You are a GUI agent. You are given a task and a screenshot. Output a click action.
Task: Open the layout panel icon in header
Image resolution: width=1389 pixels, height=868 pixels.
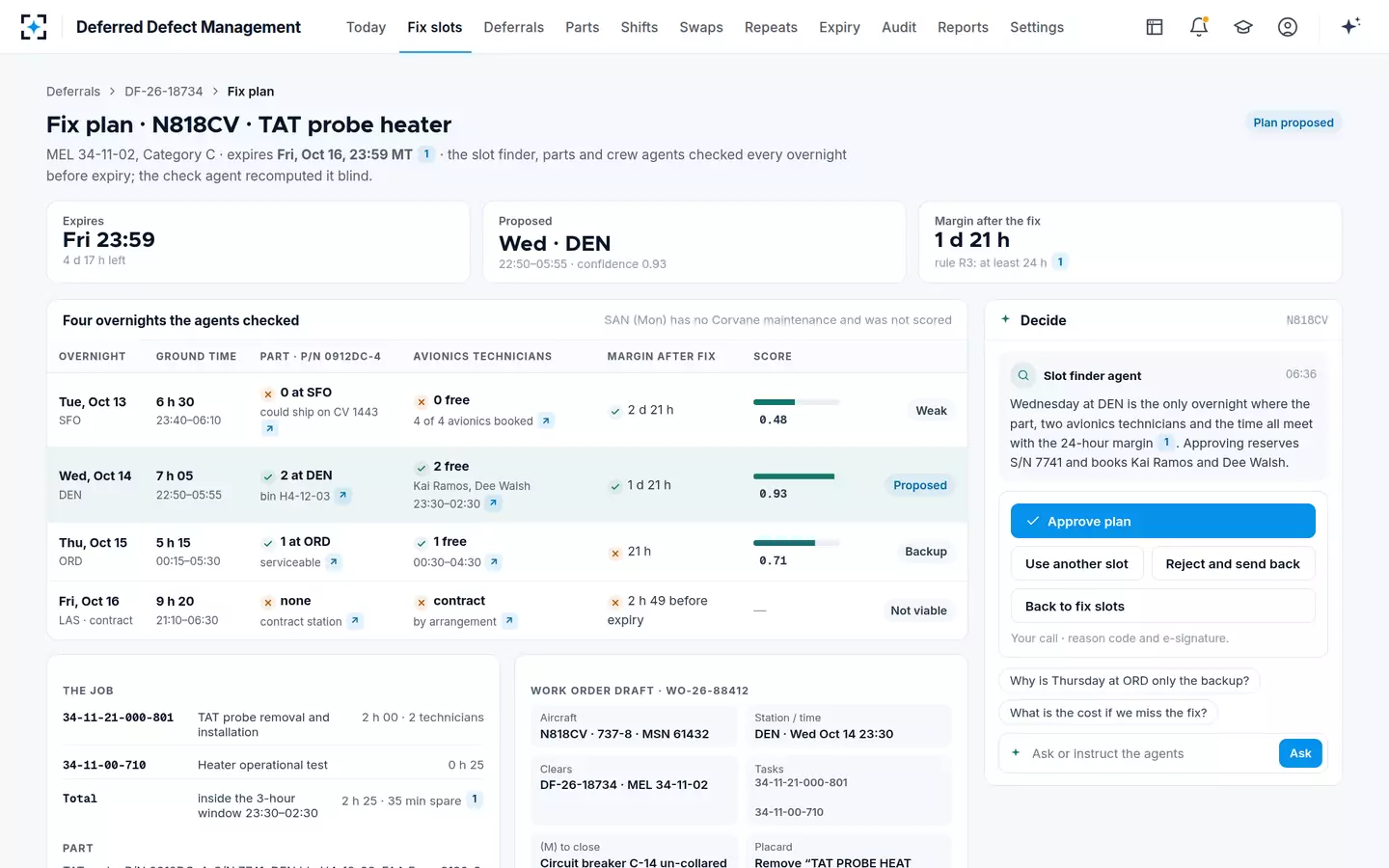(x=1155, y=27)
